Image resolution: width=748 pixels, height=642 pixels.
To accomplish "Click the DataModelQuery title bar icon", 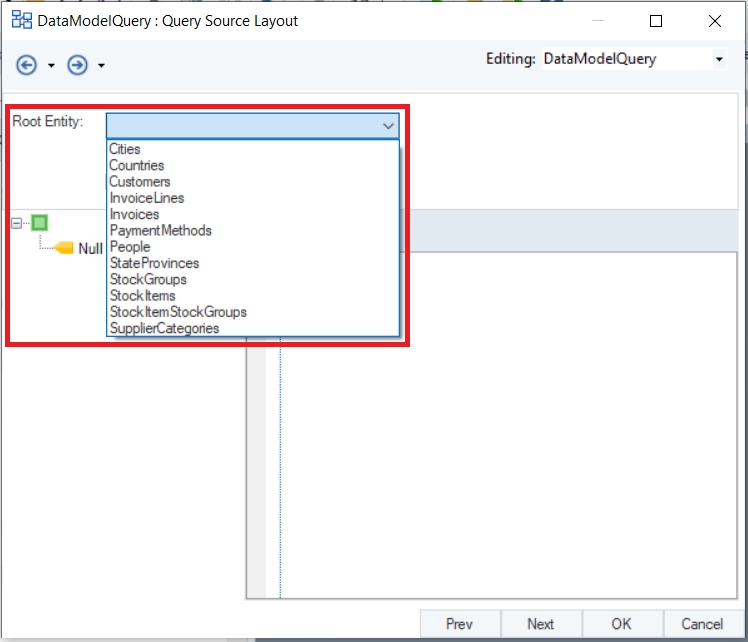I will 21,21.
